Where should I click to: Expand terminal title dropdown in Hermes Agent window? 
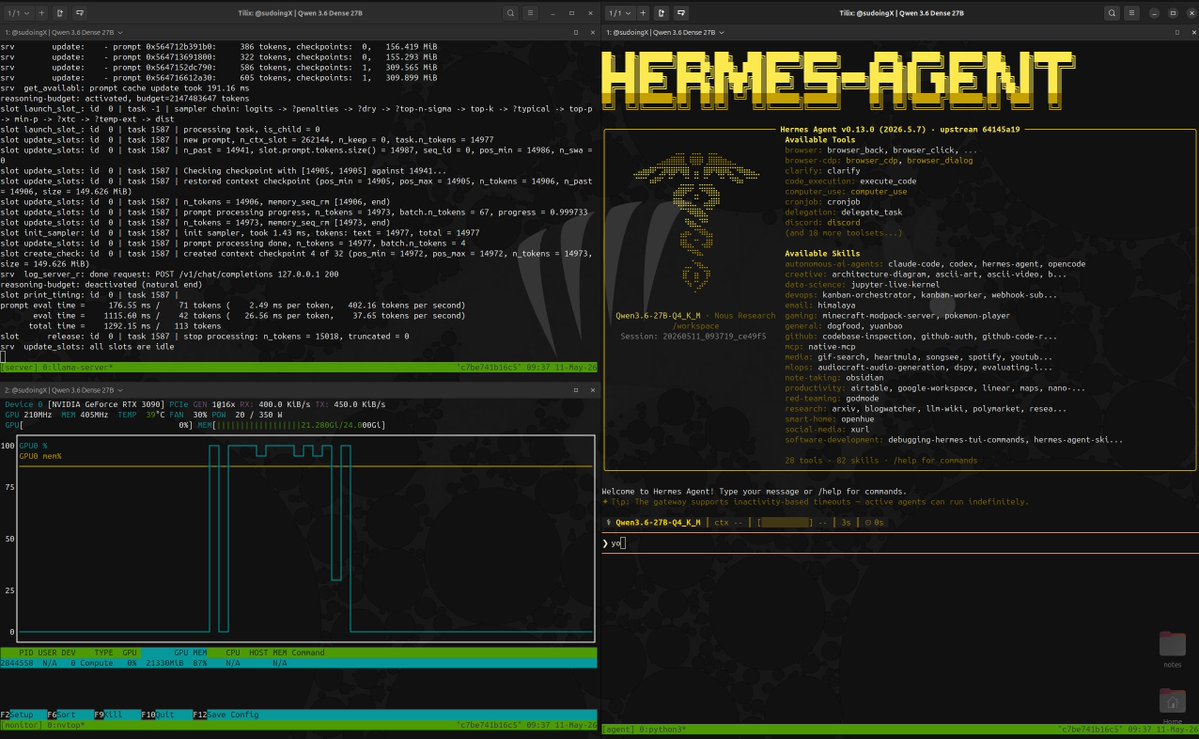click(x=665, y=33)
